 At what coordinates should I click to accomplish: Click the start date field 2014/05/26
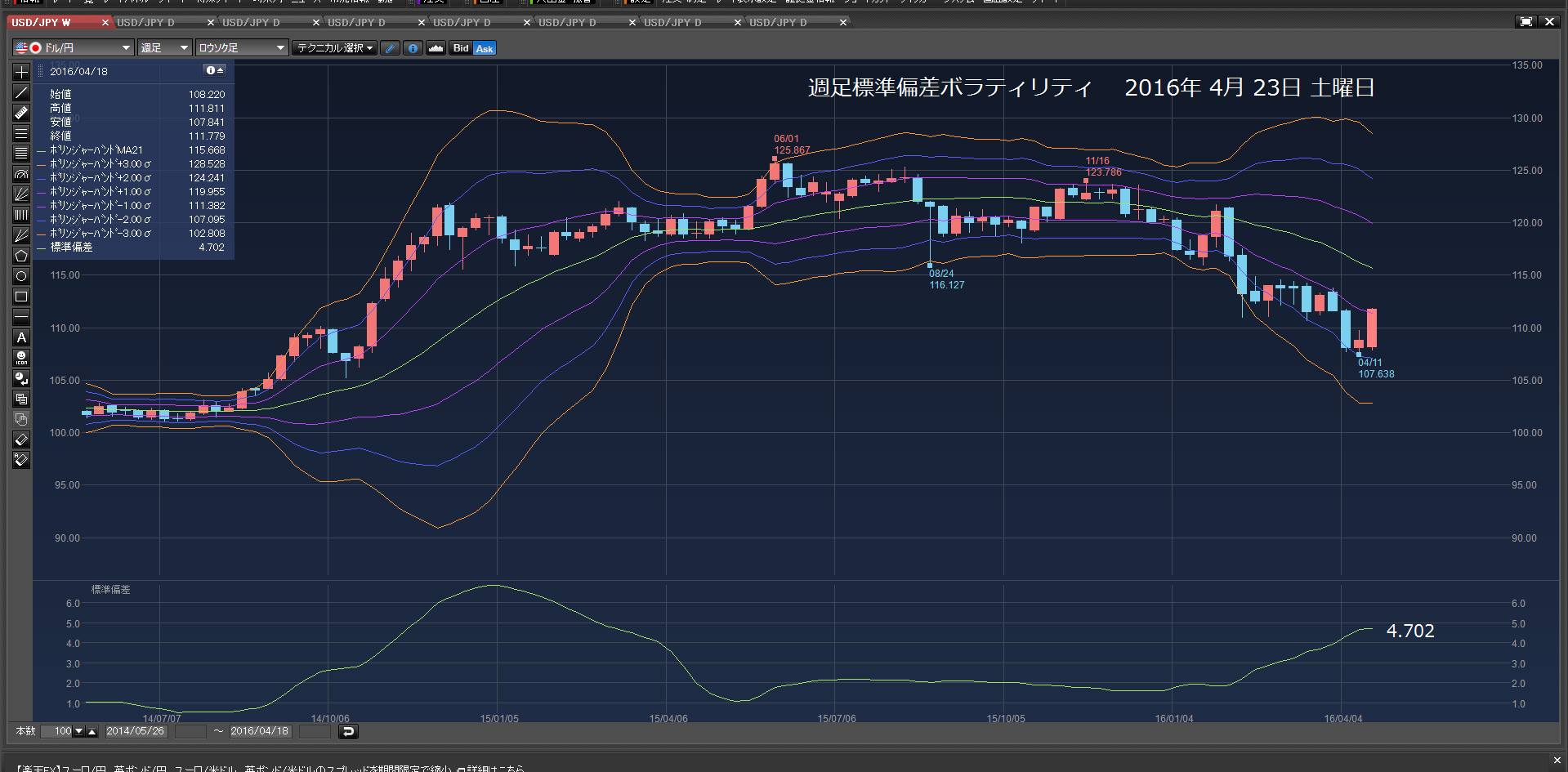[x=136, y=731]
